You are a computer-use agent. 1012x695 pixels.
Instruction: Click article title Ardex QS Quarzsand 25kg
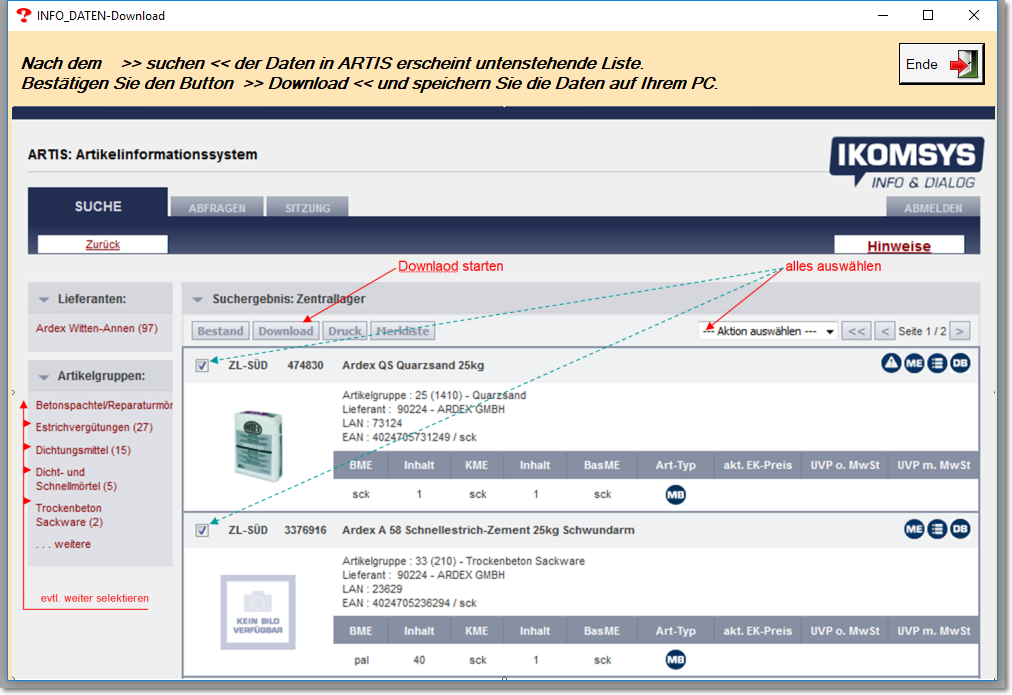(x=413, y=365)
